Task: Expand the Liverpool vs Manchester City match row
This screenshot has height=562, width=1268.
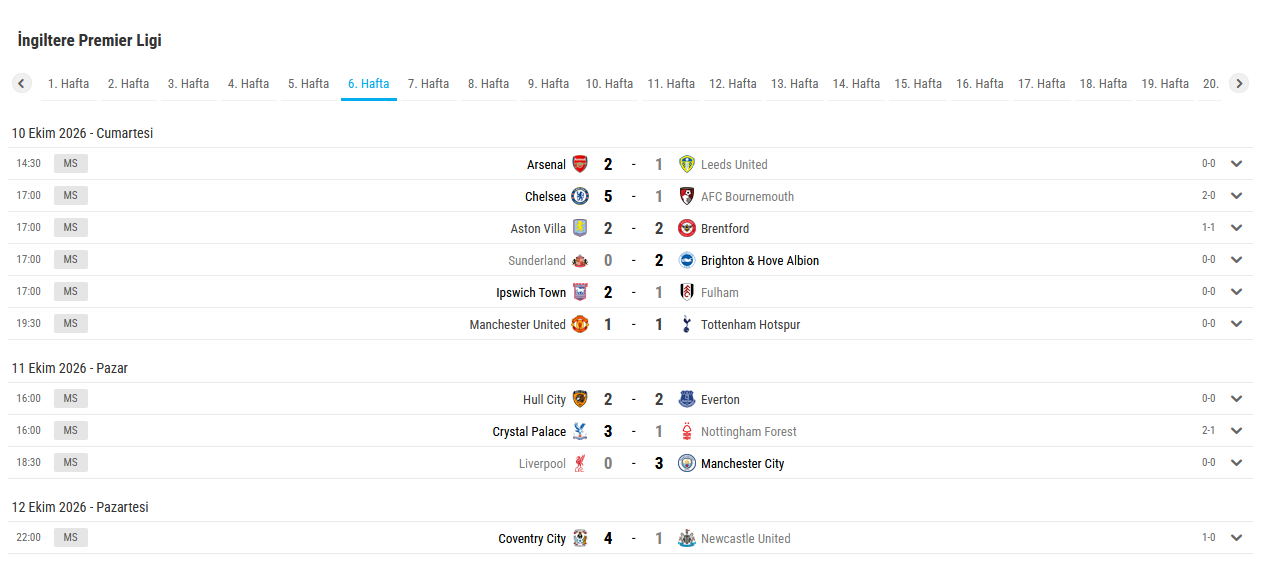Action: tap(1237, 463)
